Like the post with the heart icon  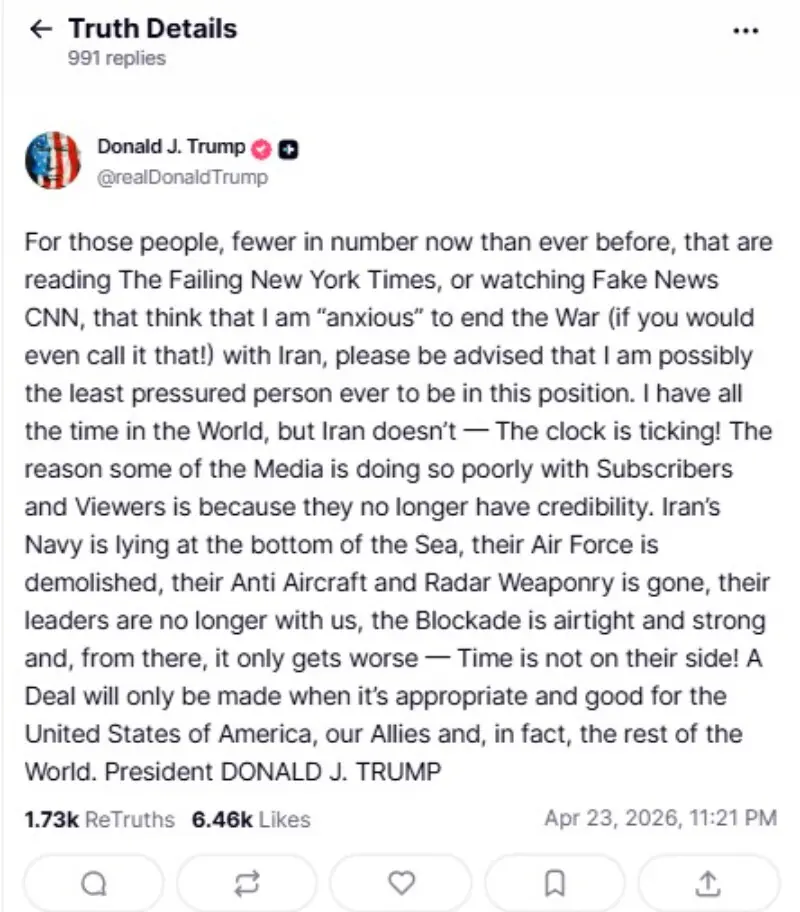(x=401, y=882)
